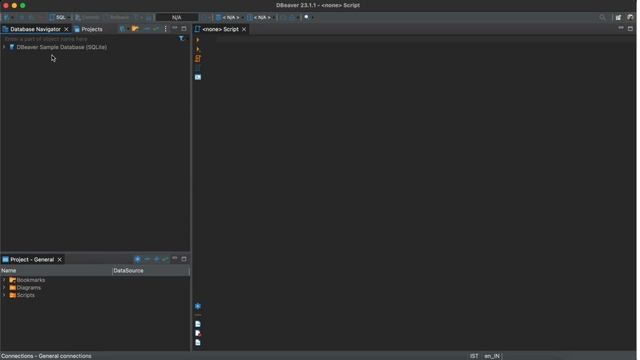
Task: Expand the Bookmarks folder
Action: tap(4, 281)
